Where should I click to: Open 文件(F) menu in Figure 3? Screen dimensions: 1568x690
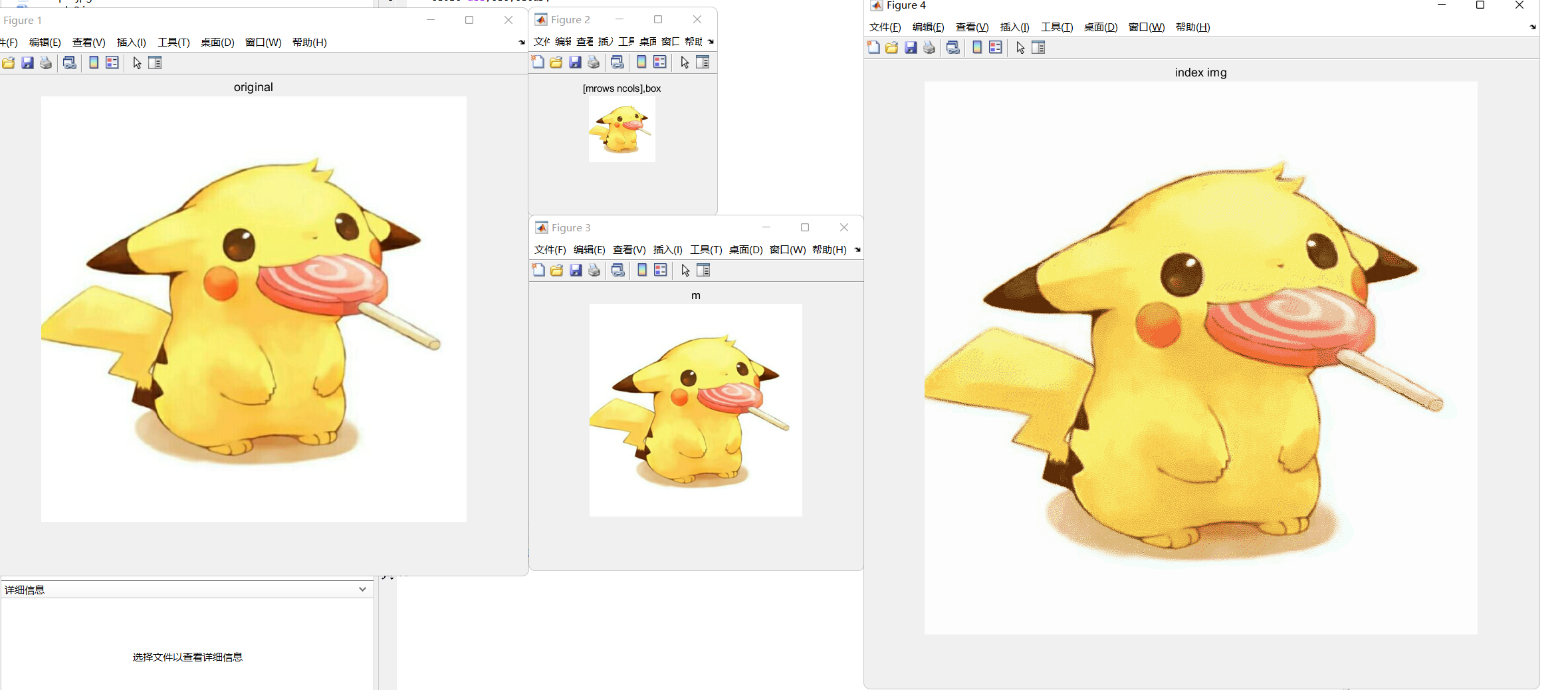pos(550,250)
